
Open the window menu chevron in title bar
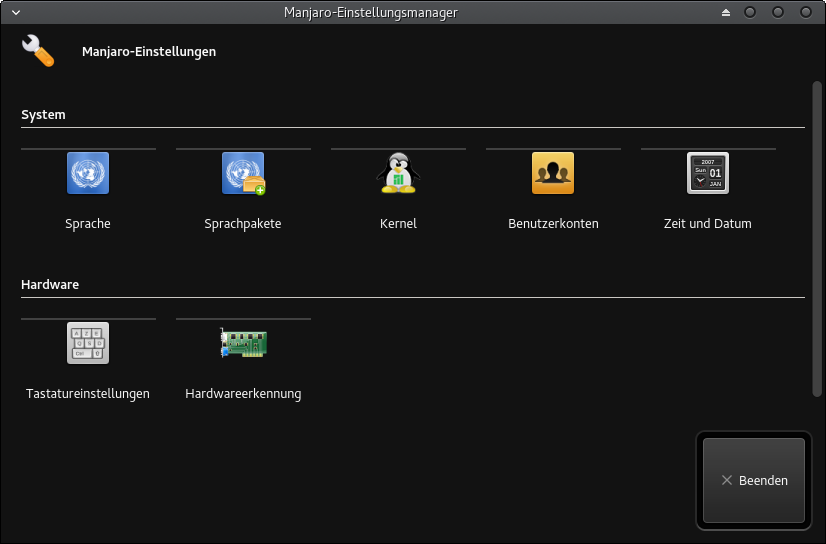coord(14,12)
